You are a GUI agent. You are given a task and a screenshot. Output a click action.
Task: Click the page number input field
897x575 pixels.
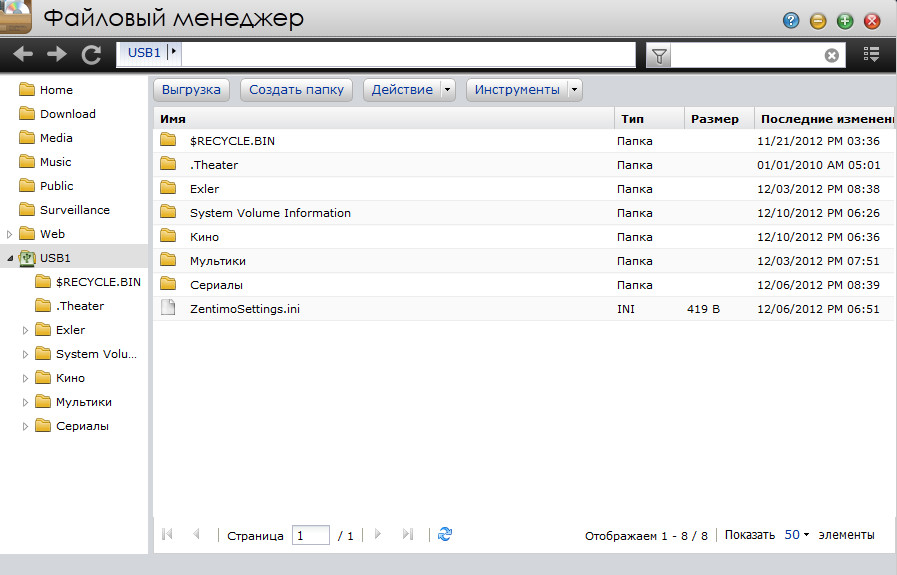coord(311,535)
